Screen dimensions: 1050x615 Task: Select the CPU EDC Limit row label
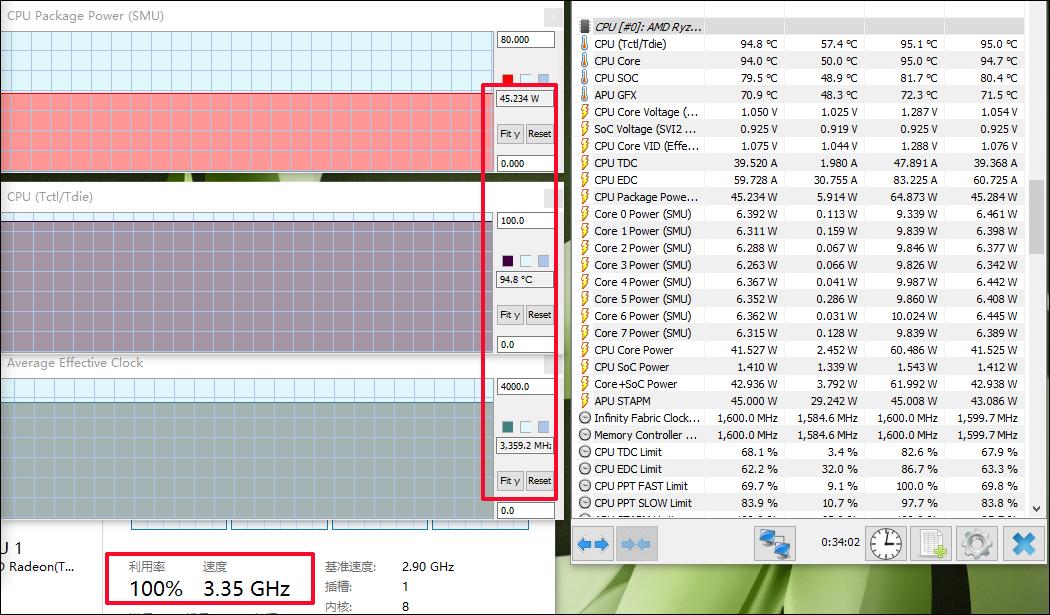[627, 469]
